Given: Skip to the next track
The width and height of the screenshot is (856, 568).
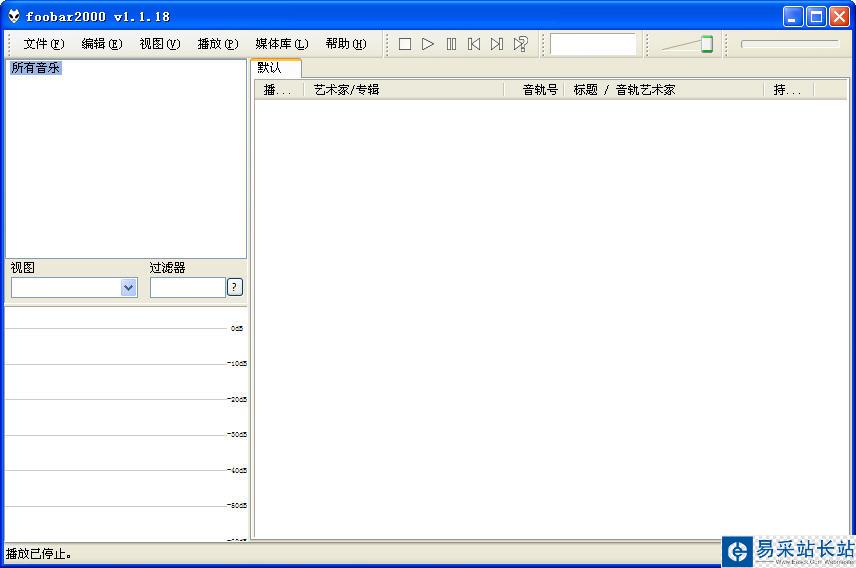Looking at the screenshot, I should point(497,44).
